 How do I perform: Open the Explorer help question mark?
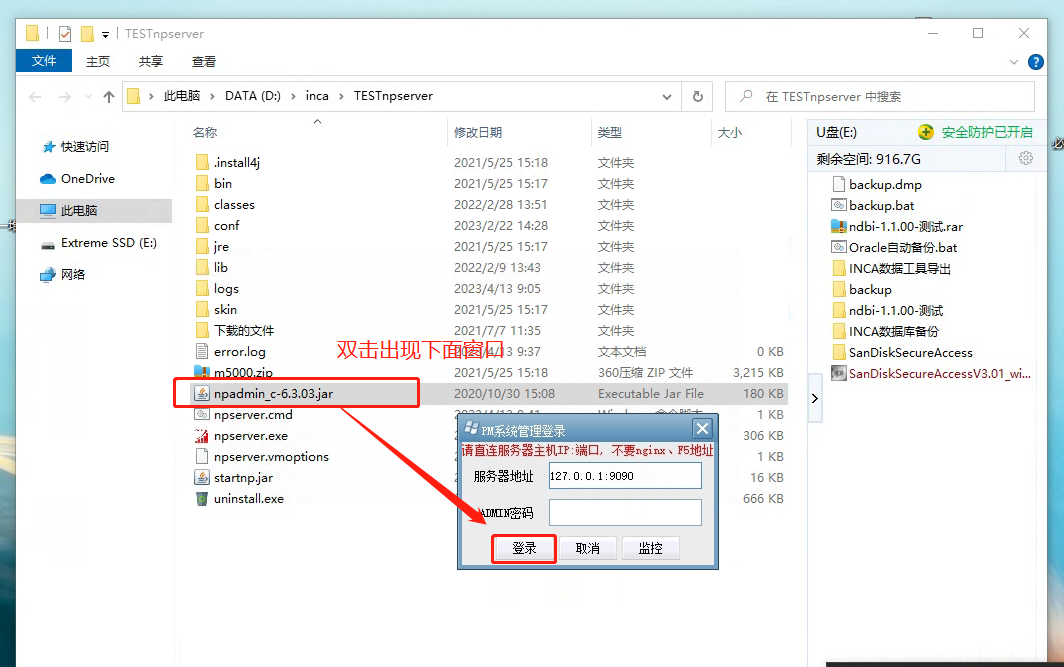1036,62
